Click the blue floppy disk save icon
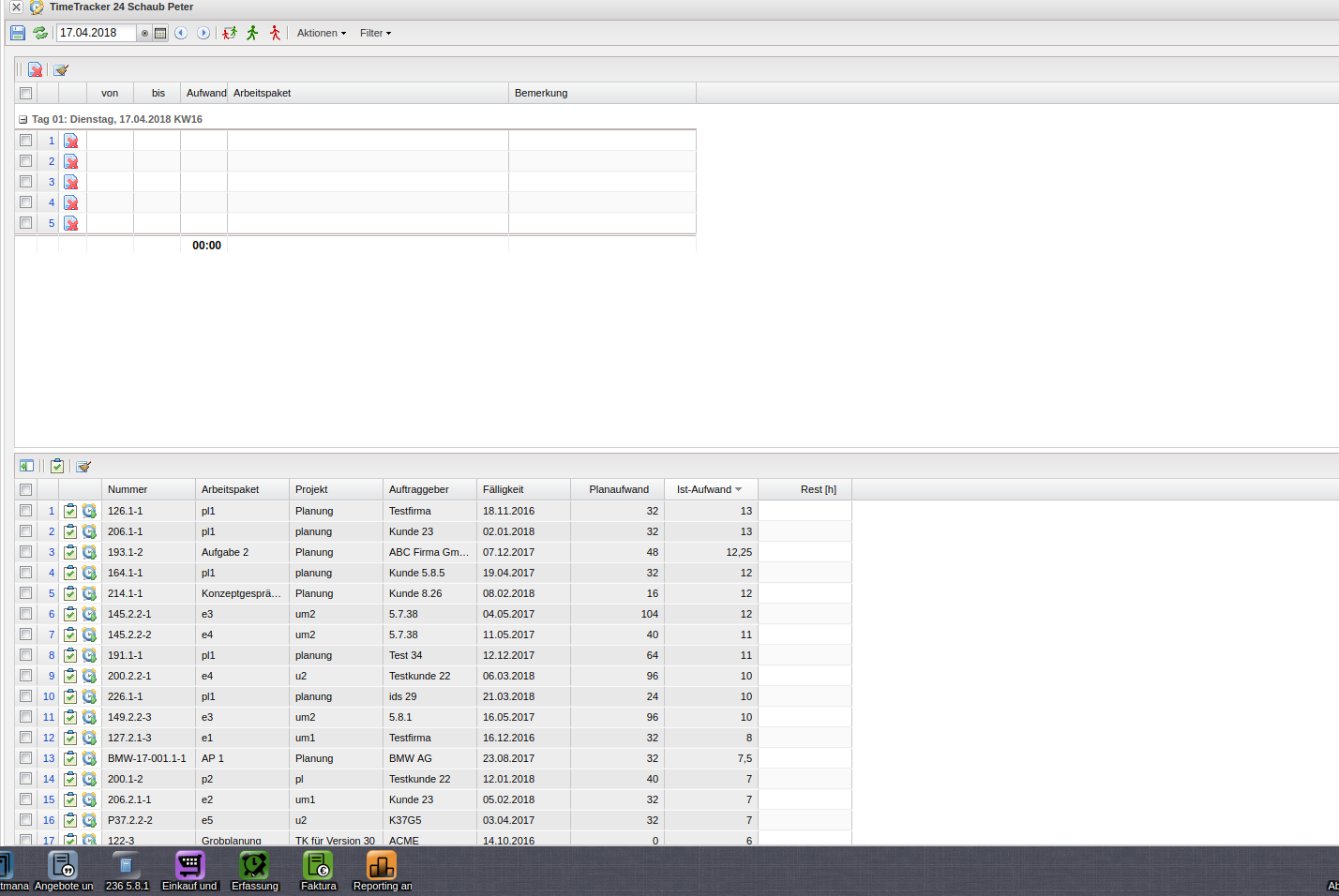This screenshot has width=1339, height=896. click(18, 33)
